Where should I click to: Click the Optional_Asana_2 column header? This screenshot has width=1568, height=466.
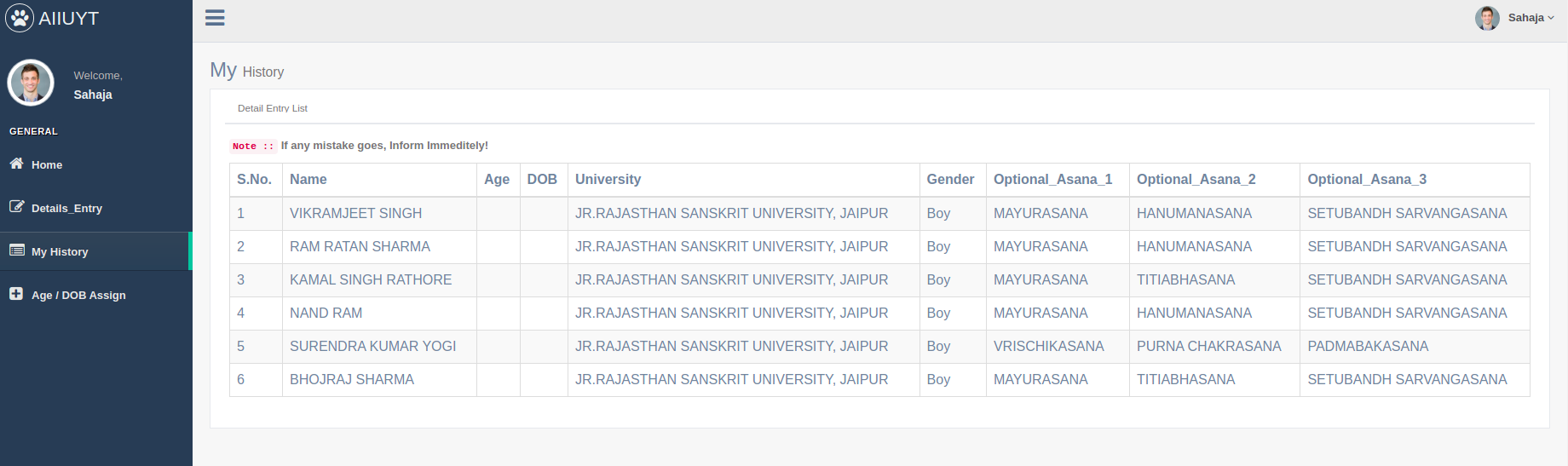(x=1196, y=180)
